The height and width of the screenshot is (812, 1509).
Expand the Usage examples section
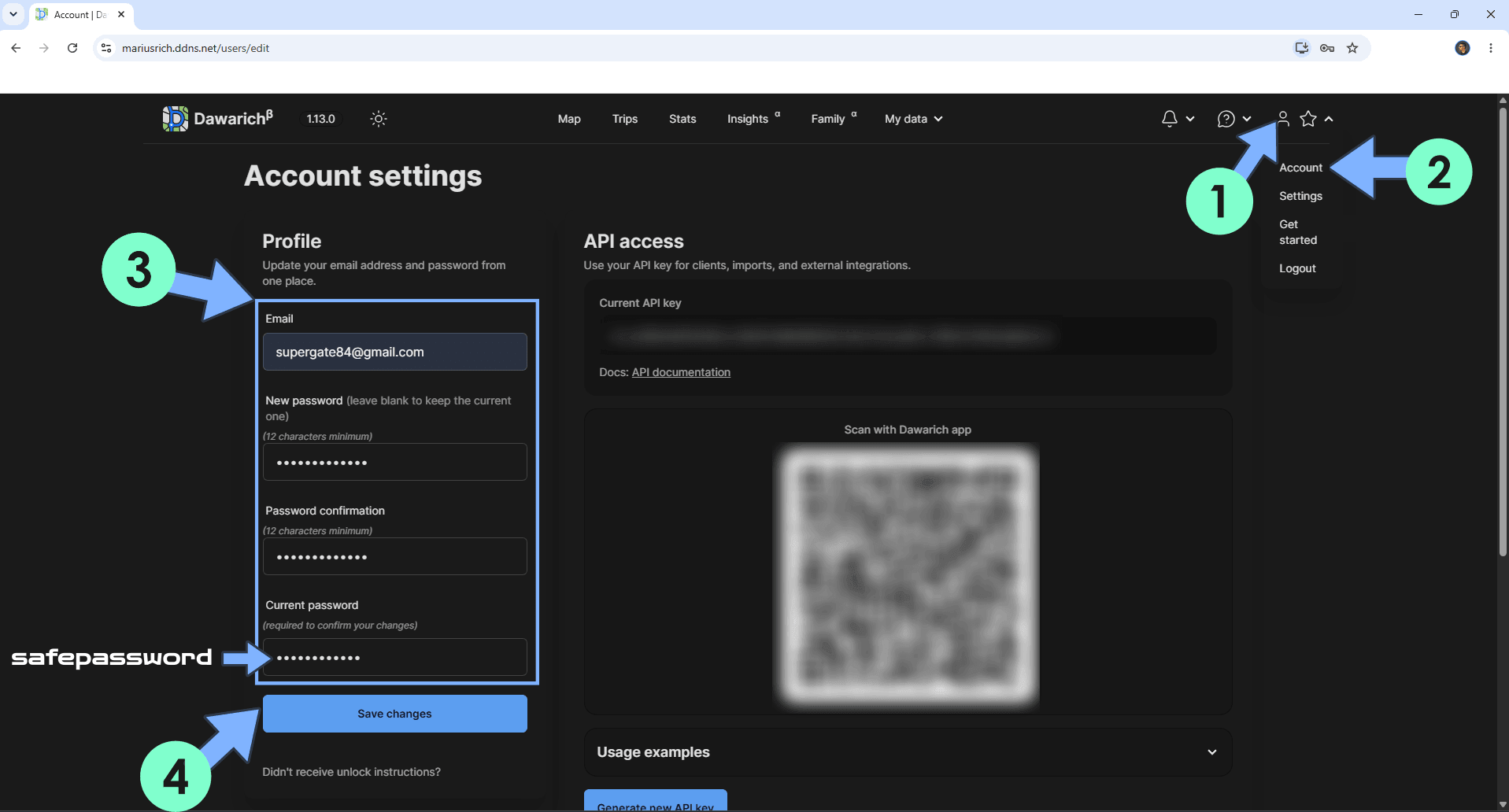(908, 752)
